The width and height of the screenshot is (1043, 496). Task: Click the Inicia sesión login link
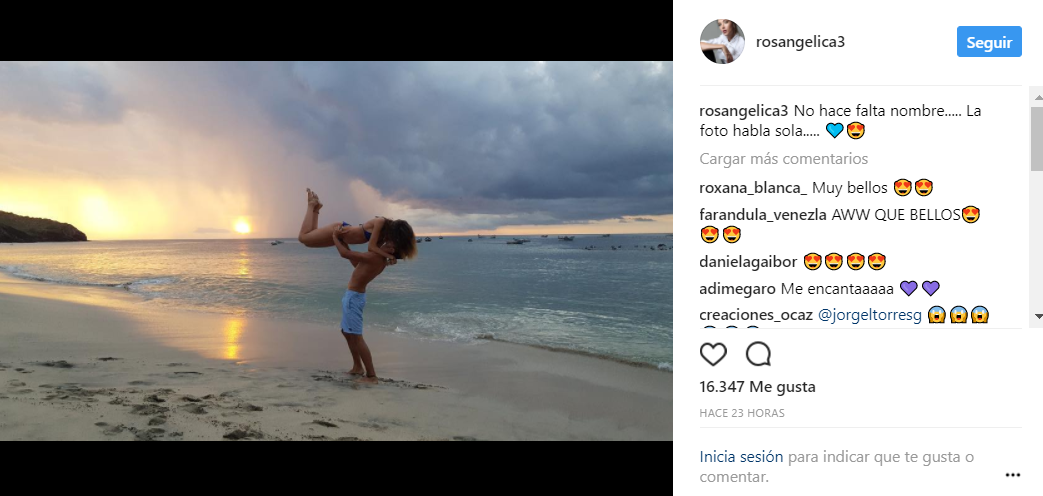tap(741, 456)
